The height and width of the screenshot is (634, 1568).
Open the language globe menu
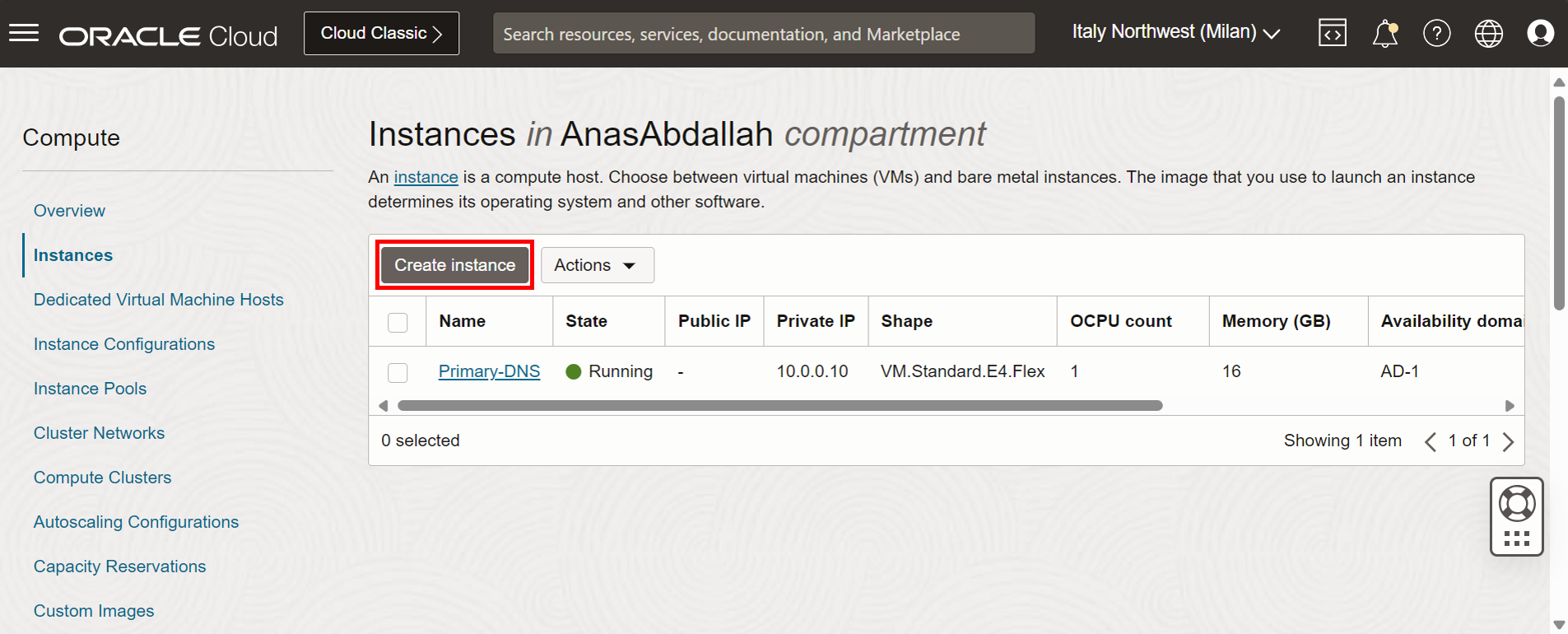(1489, 34)
